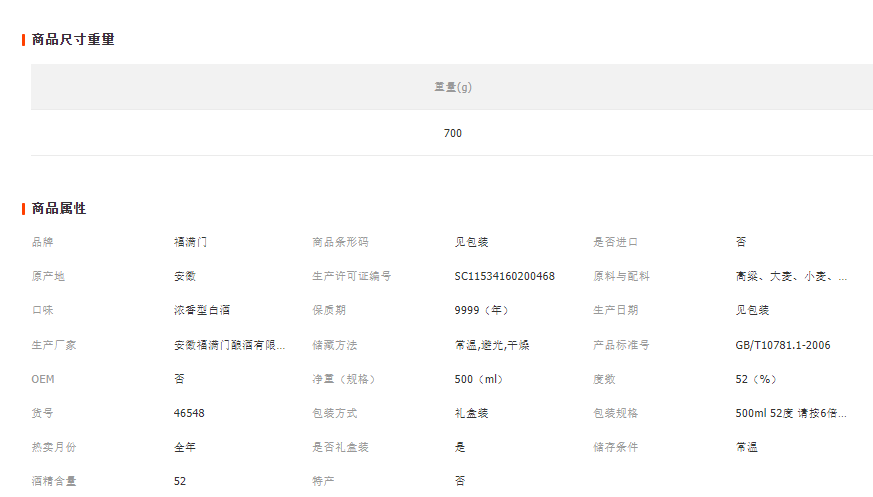Click the alcohol degree value 52（%）
873x497 pixels.
coord(756,379)
